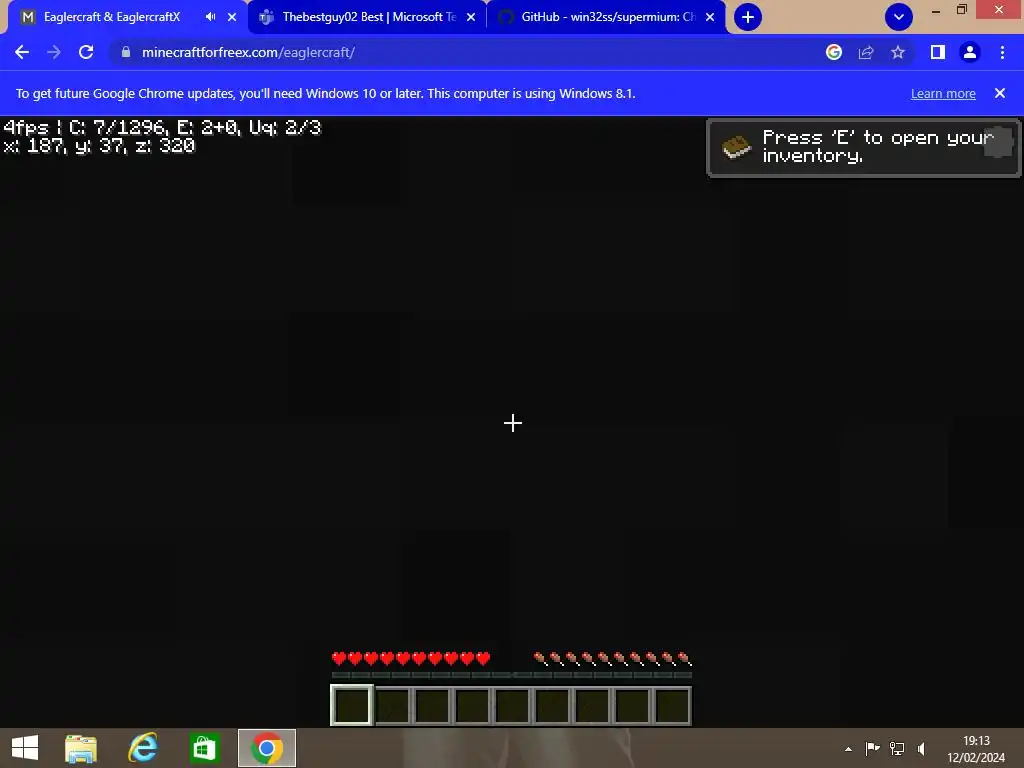The height and width of the screenshot is (768, 1024).
Task: Launch Internet Explorer from the taskbar
Action: pyautogui.click(x=142, y=748)
